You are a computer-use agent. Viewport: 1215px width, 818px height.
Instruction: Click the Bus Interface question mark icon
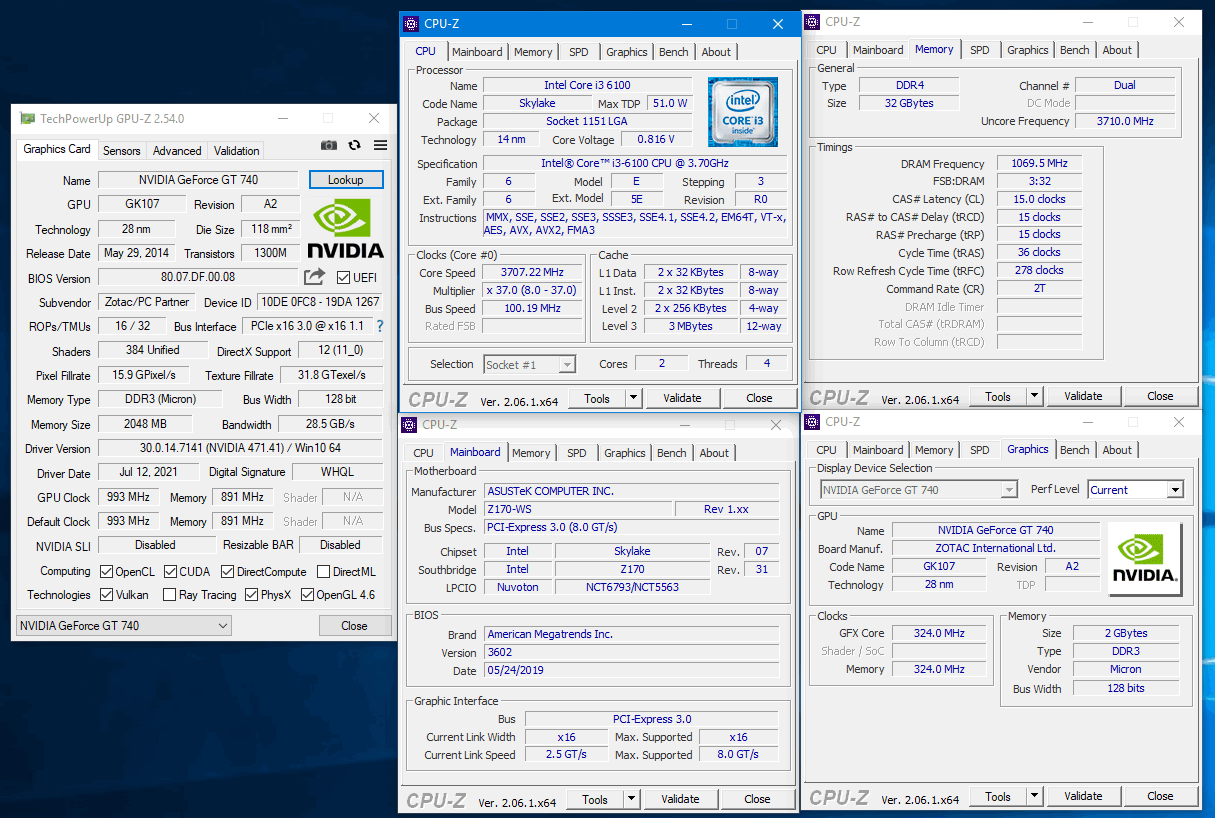tap(380, 326)
